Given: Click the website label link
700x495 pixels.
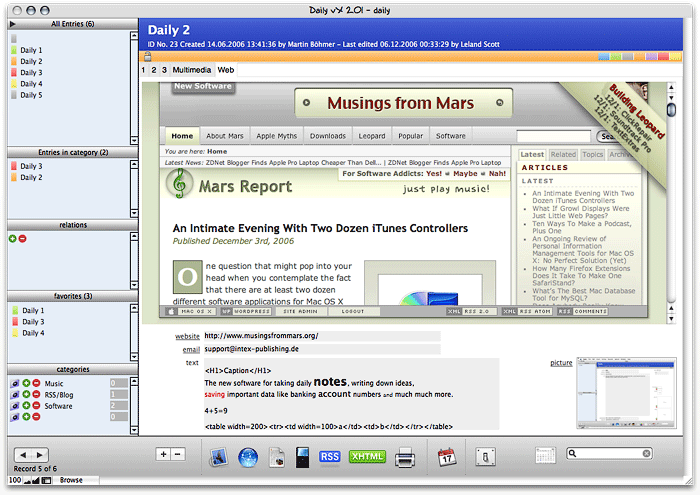Looking at the screenshot, I should pyautogui.click(x=187, y=336).
